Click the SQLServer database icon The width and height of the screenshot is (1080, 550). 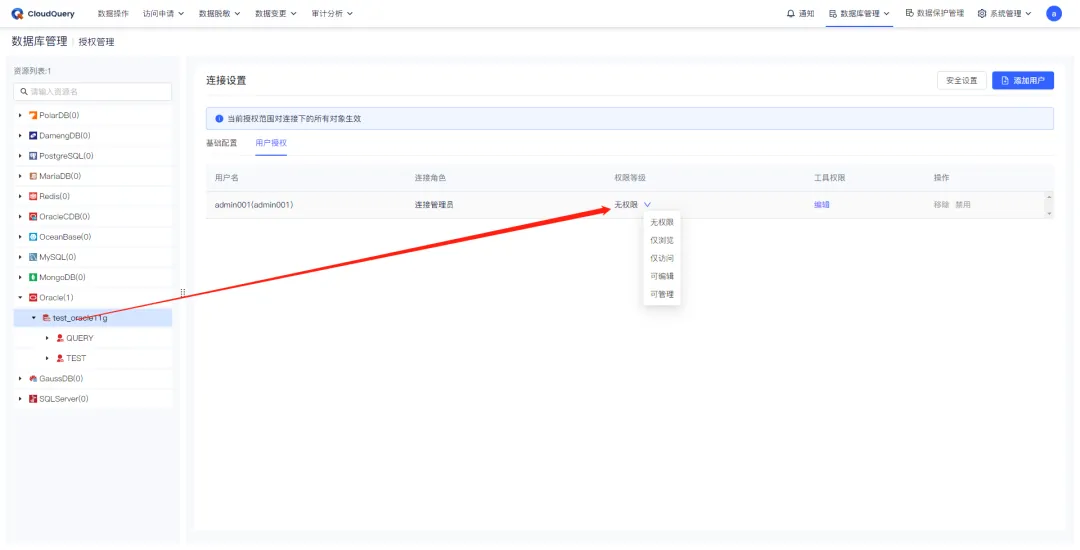point(33,399)
